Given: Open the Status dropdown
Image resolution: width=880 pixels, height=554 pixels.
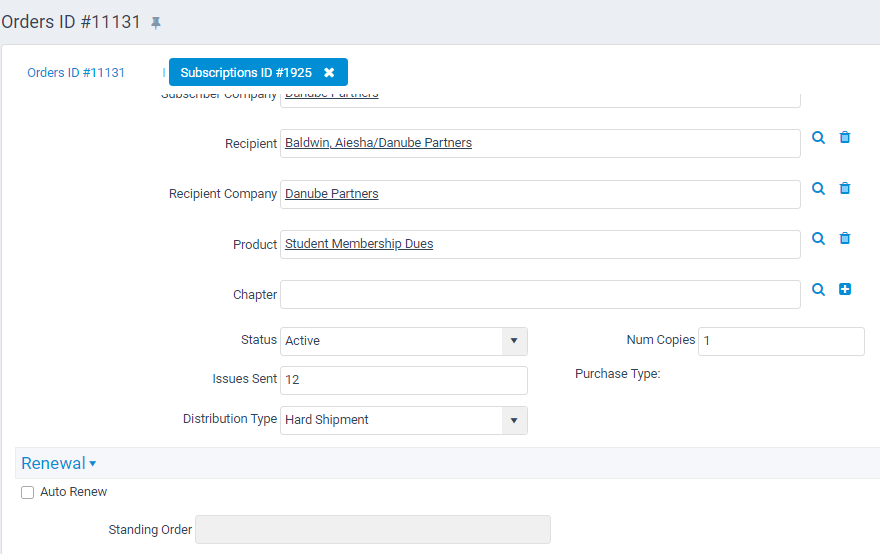Looking at the screenshot, I should click(513, 341).
